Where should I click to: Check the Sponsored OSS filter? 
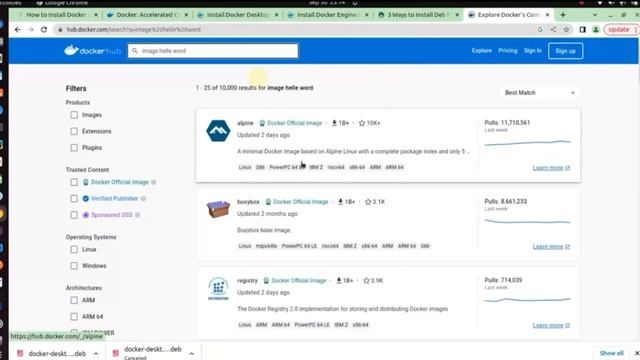74,215
